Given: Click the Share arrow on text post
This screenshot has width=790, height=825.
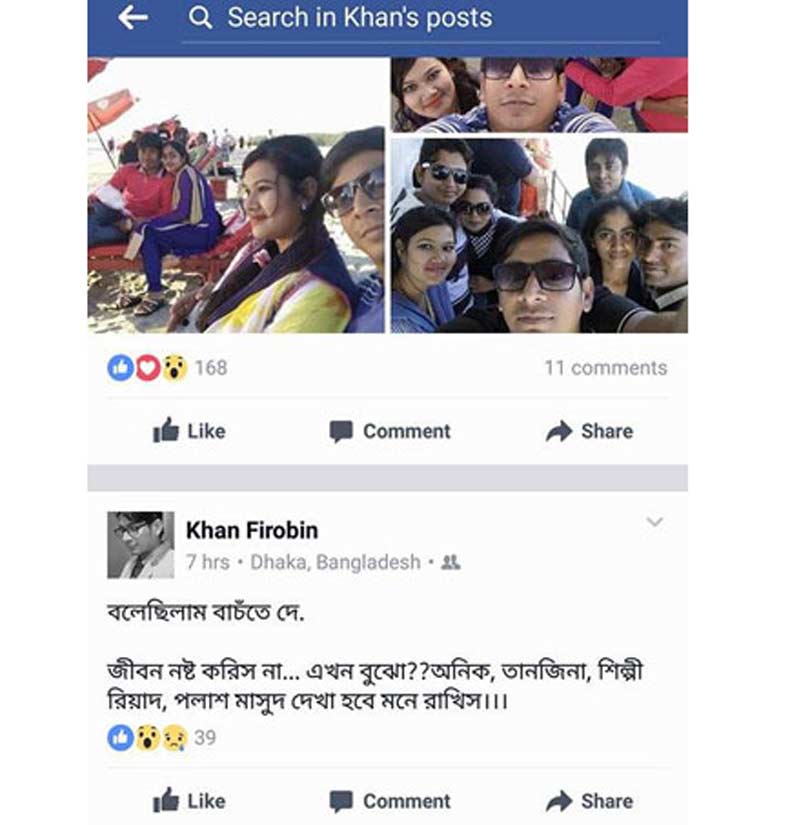Looking at the screenshot, I should point(558,801).
